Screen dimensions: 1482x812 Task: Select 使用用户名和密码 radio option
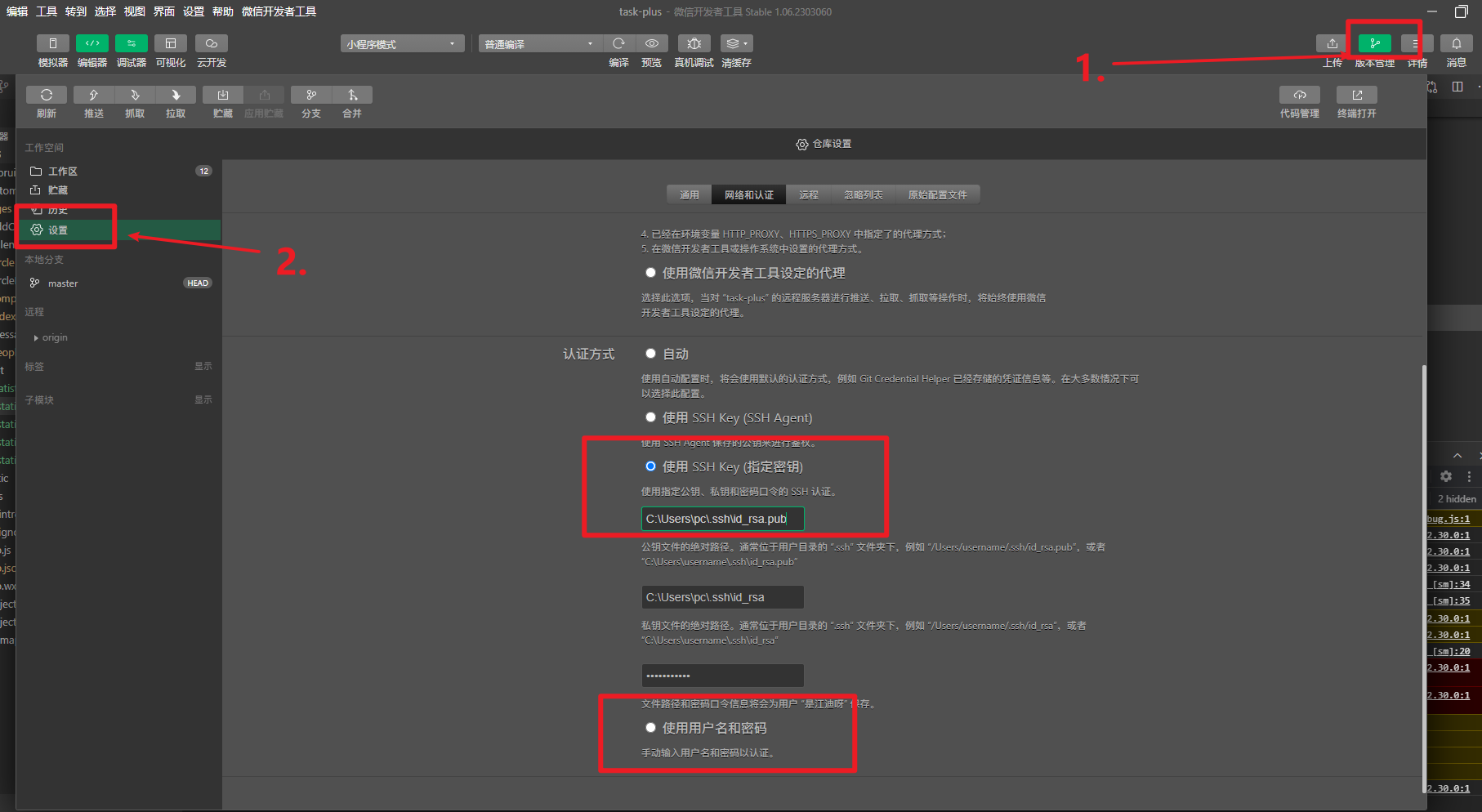point(650,728)
